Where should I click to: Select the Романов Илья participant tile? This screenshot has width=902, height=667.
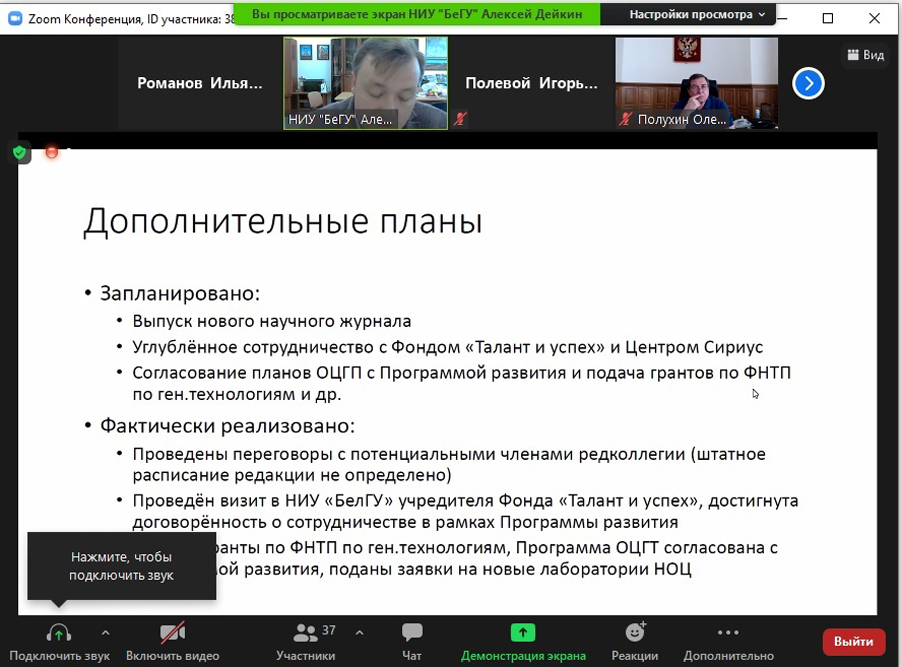click(x=200, y=83)
